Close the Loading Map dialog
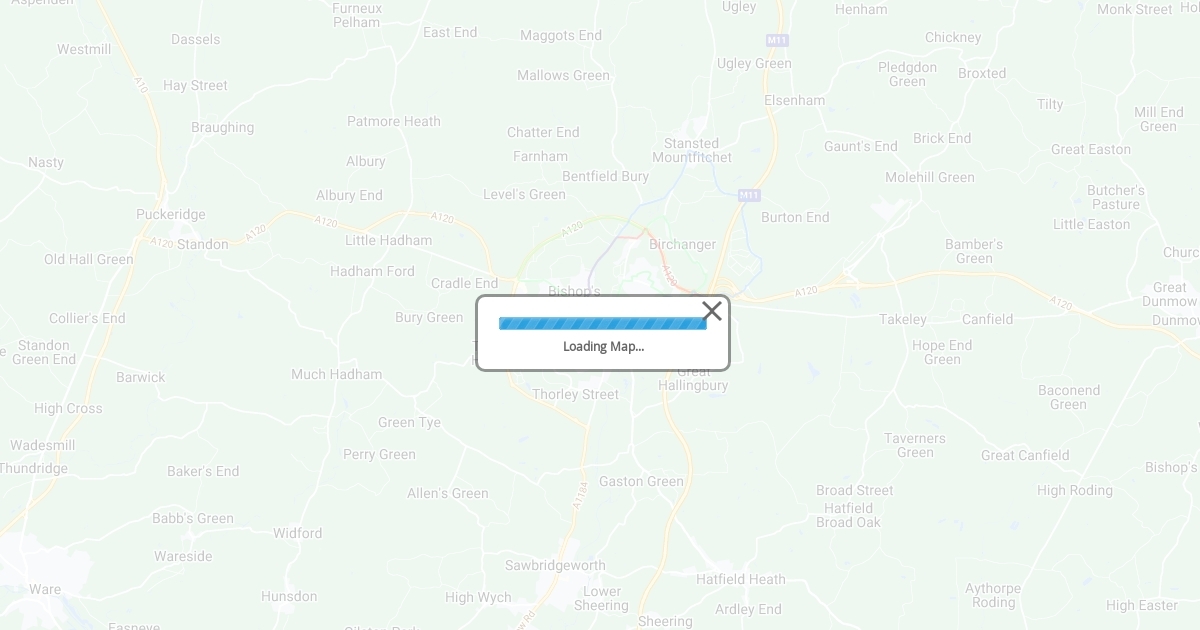 point(712,311)
